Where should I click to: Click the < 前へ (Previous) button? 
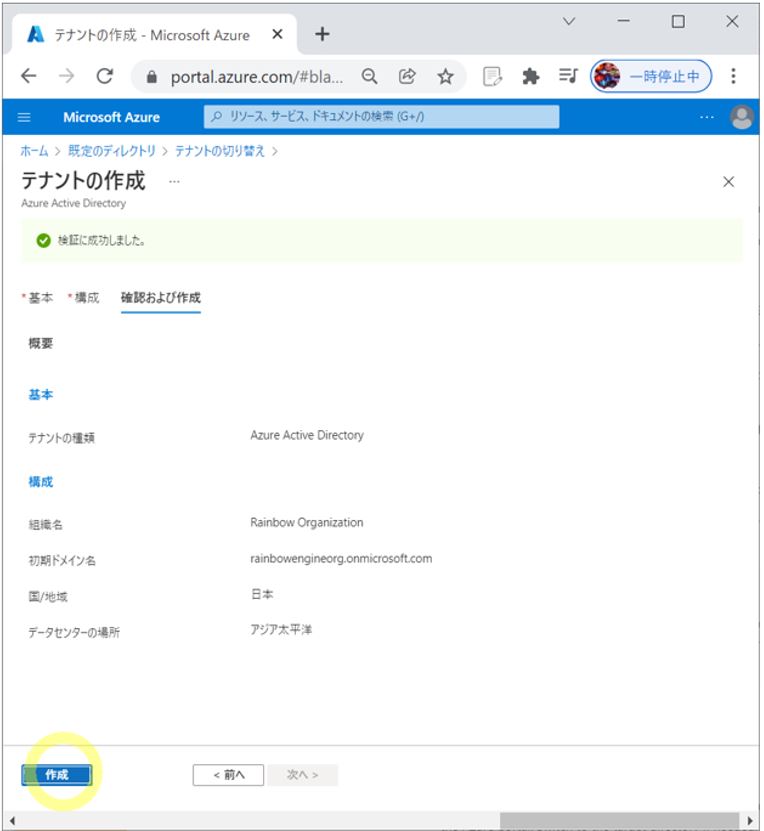(228, 775)
